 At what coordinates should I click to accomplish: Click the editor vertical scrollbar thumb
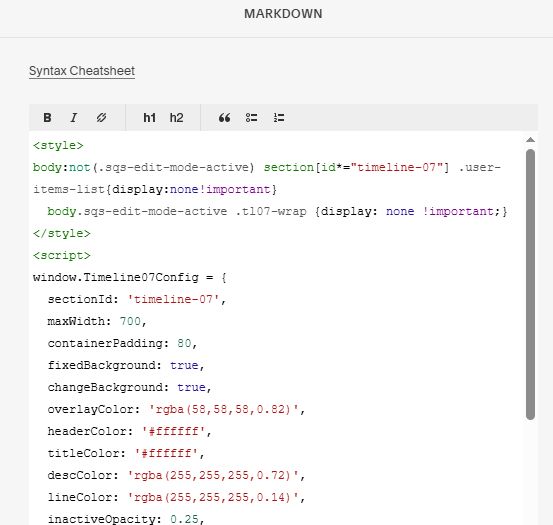[x=530, y=284]
